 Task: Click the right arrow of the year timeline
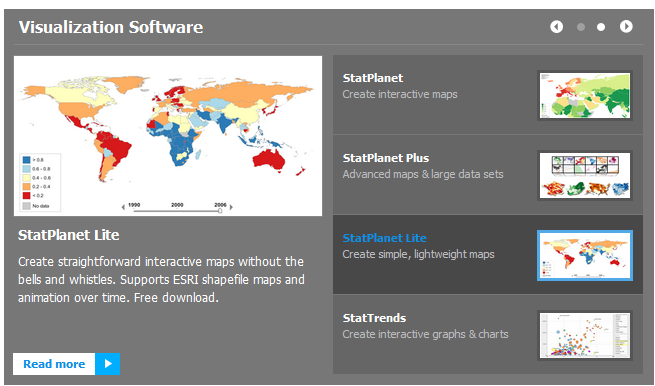tap(231, 207)
